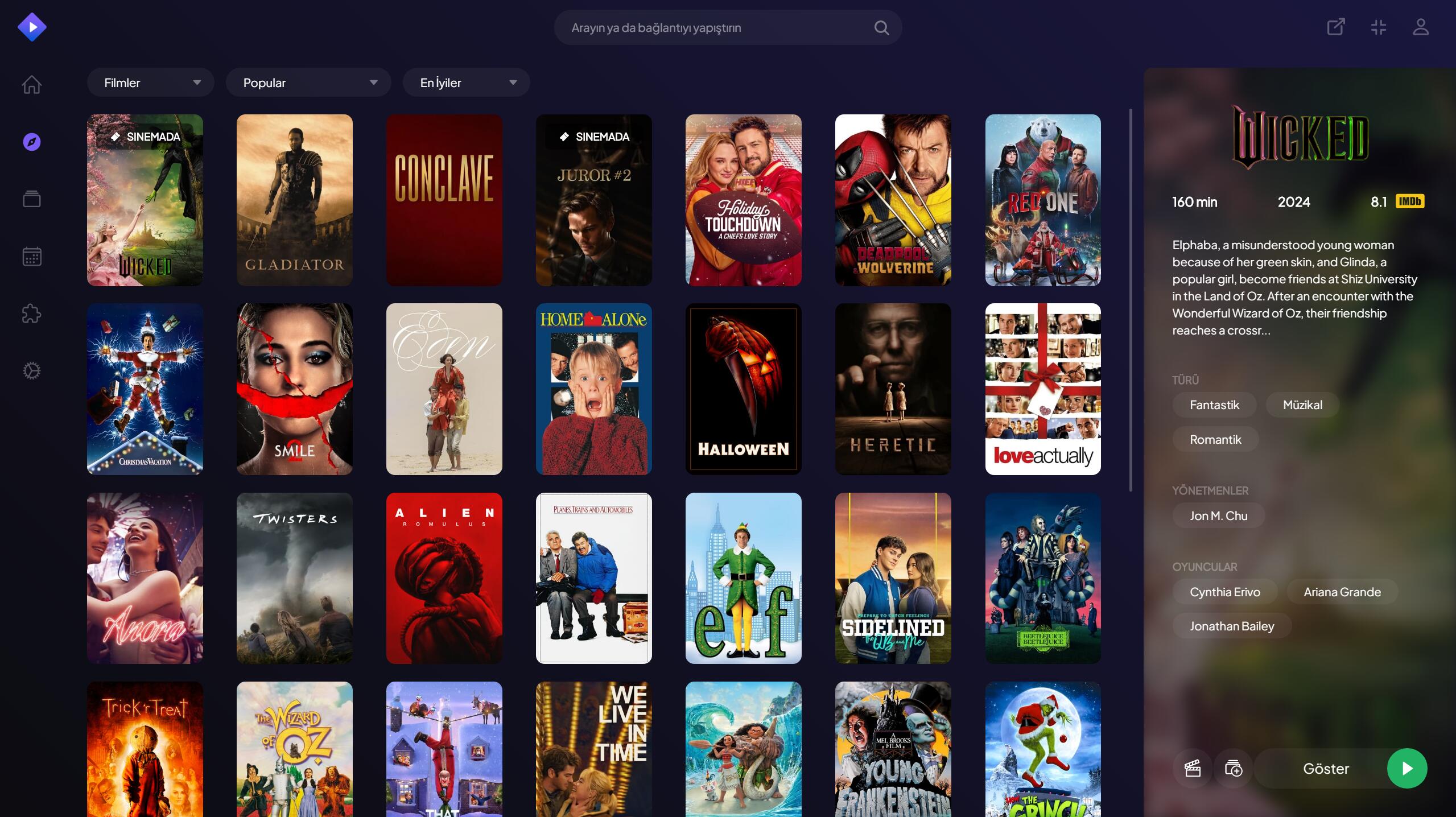The height and width of the screenshot is (817, 1456).
Task: Click the Jon M. Chu director link
Action: pos(1218,515)
